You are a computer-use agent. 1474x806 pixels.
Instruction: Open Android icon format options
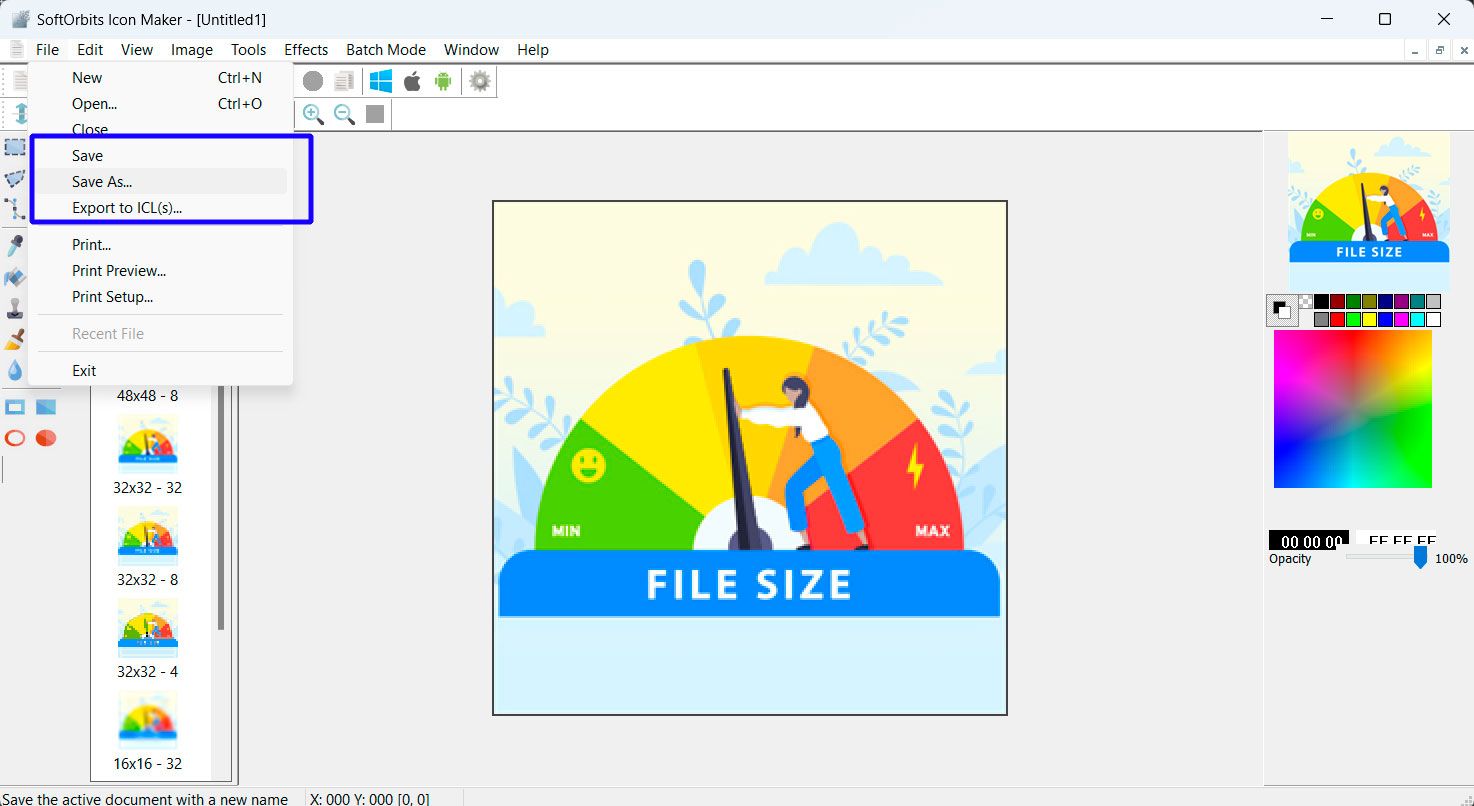coord(443,81)
